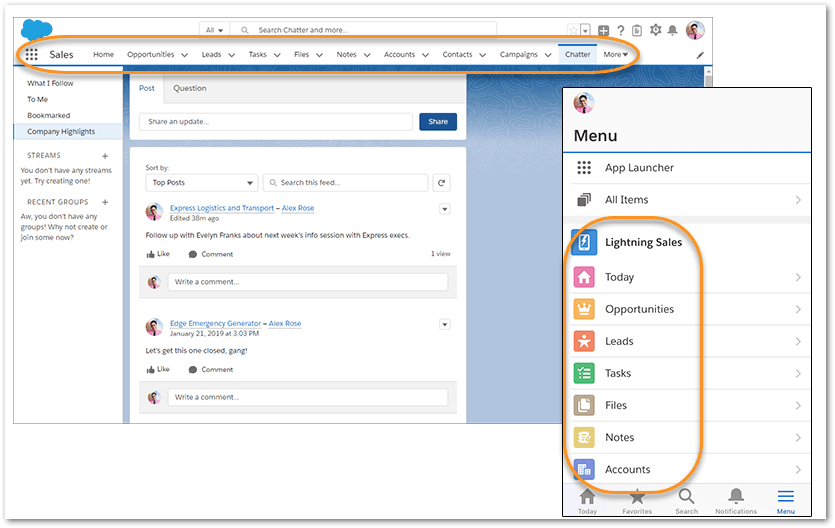Click the global actions plus icon
This screenshot has width=835, height=528.
point(603,30)
